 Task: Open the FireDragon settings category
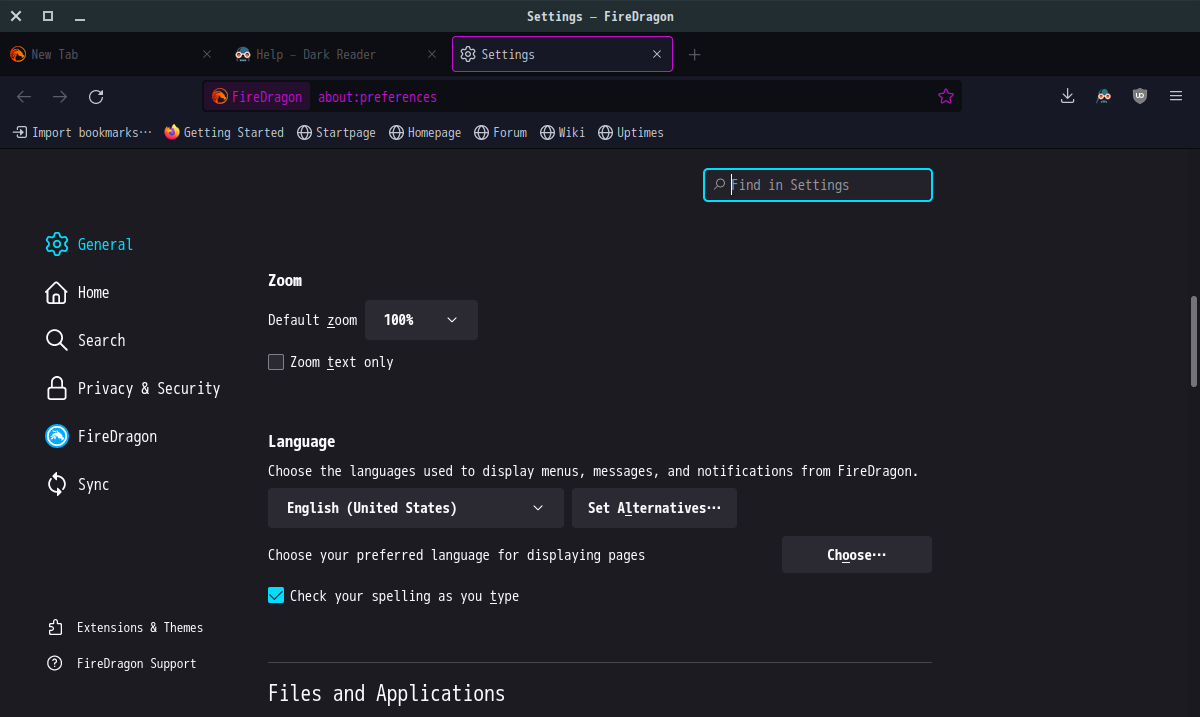tap(101, 436)
